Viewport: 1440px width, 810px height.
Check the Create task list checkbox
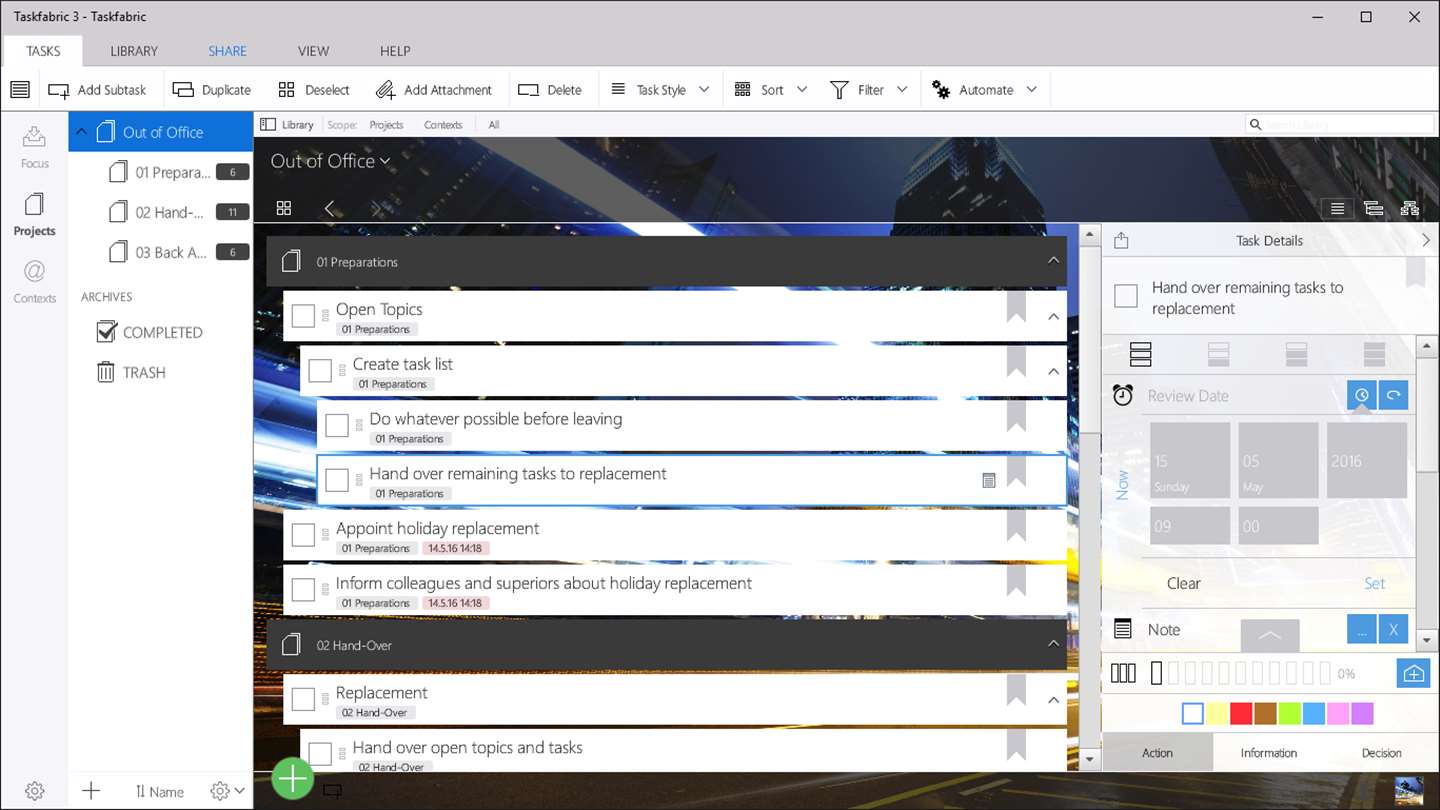coord(320,371)
